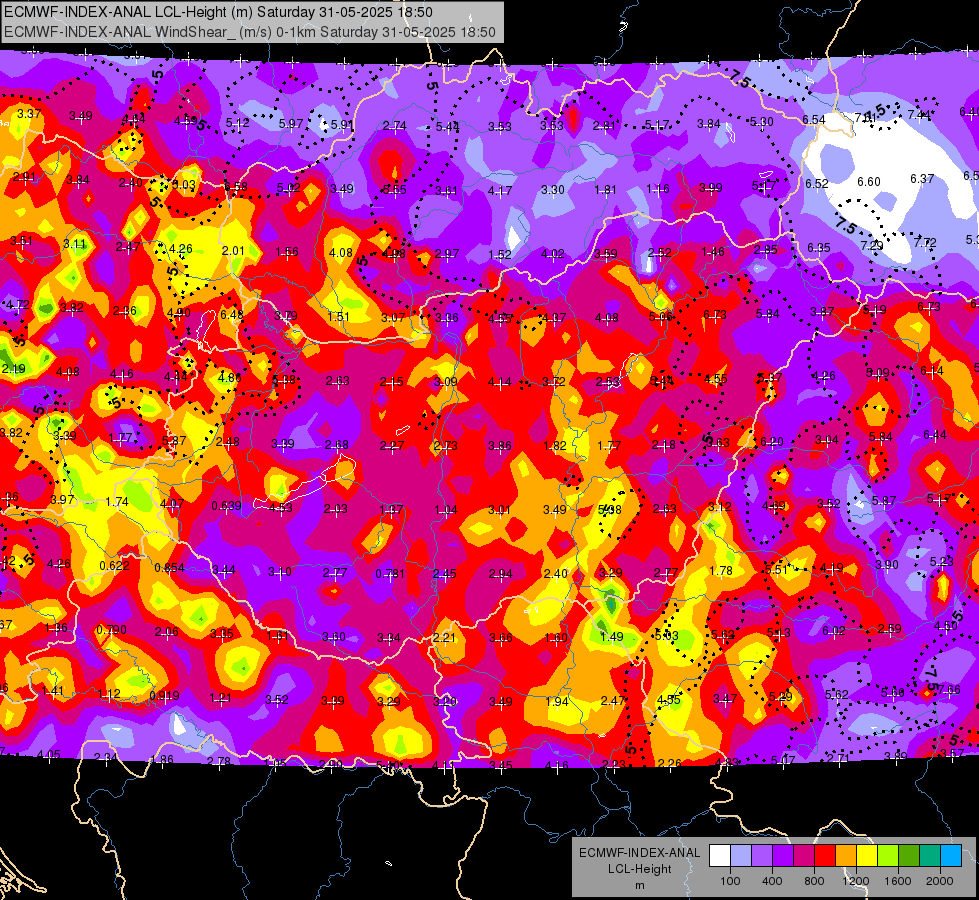Click the LCL-Height (m) title line

218,12
